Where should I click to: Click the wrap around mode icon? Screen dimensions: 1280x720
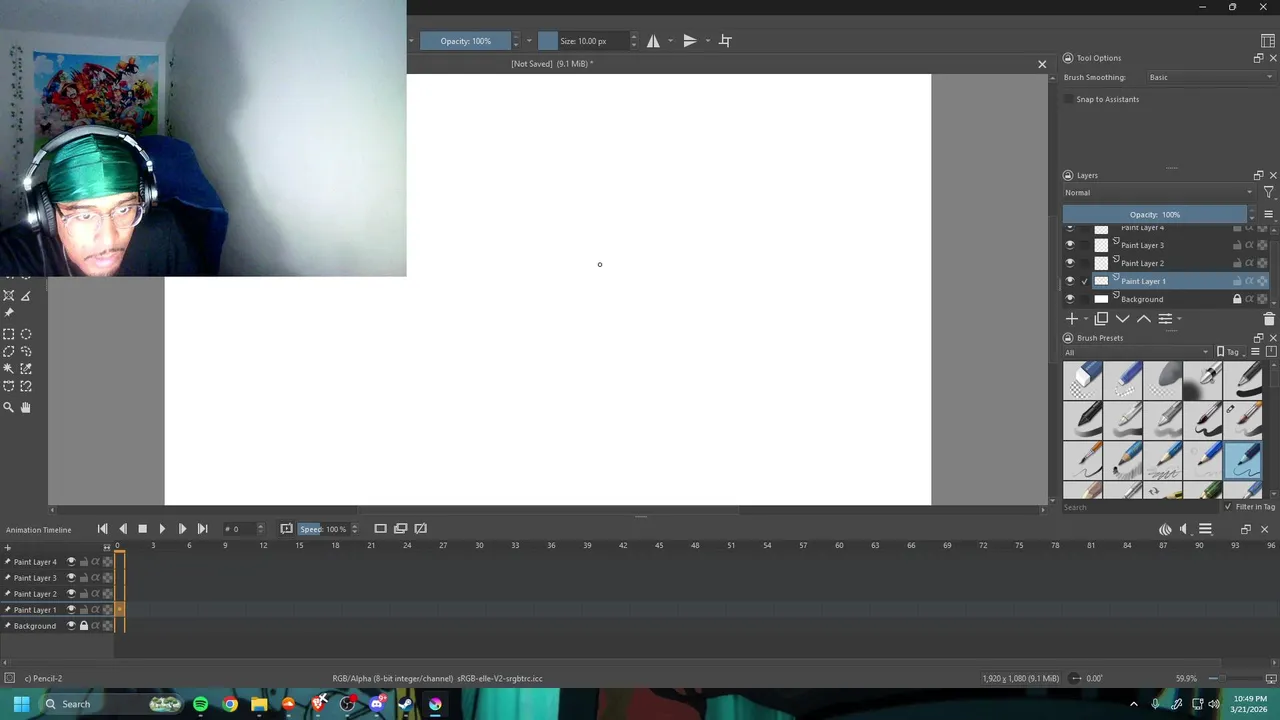(x=725, y=41)
